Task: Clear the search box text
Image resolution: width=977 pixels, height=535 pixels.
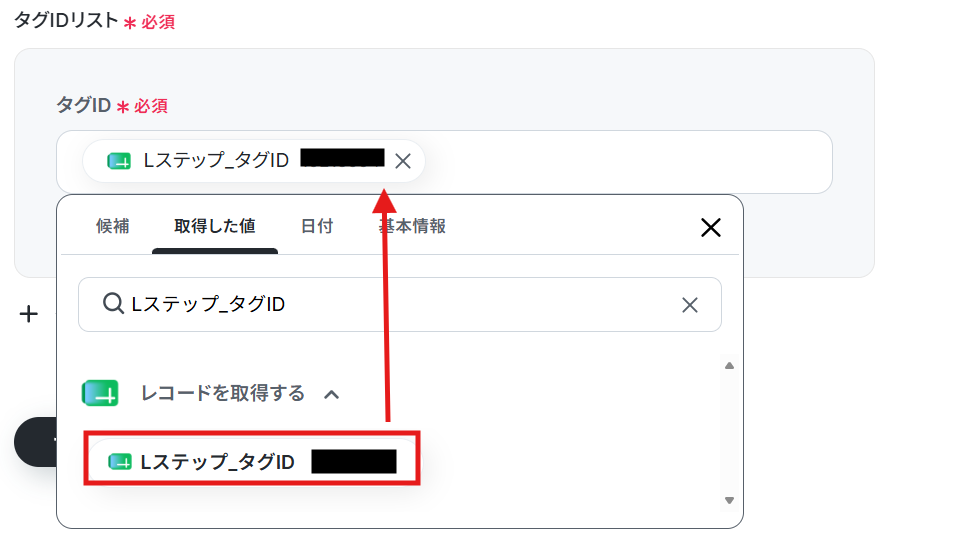Action: 690,305
